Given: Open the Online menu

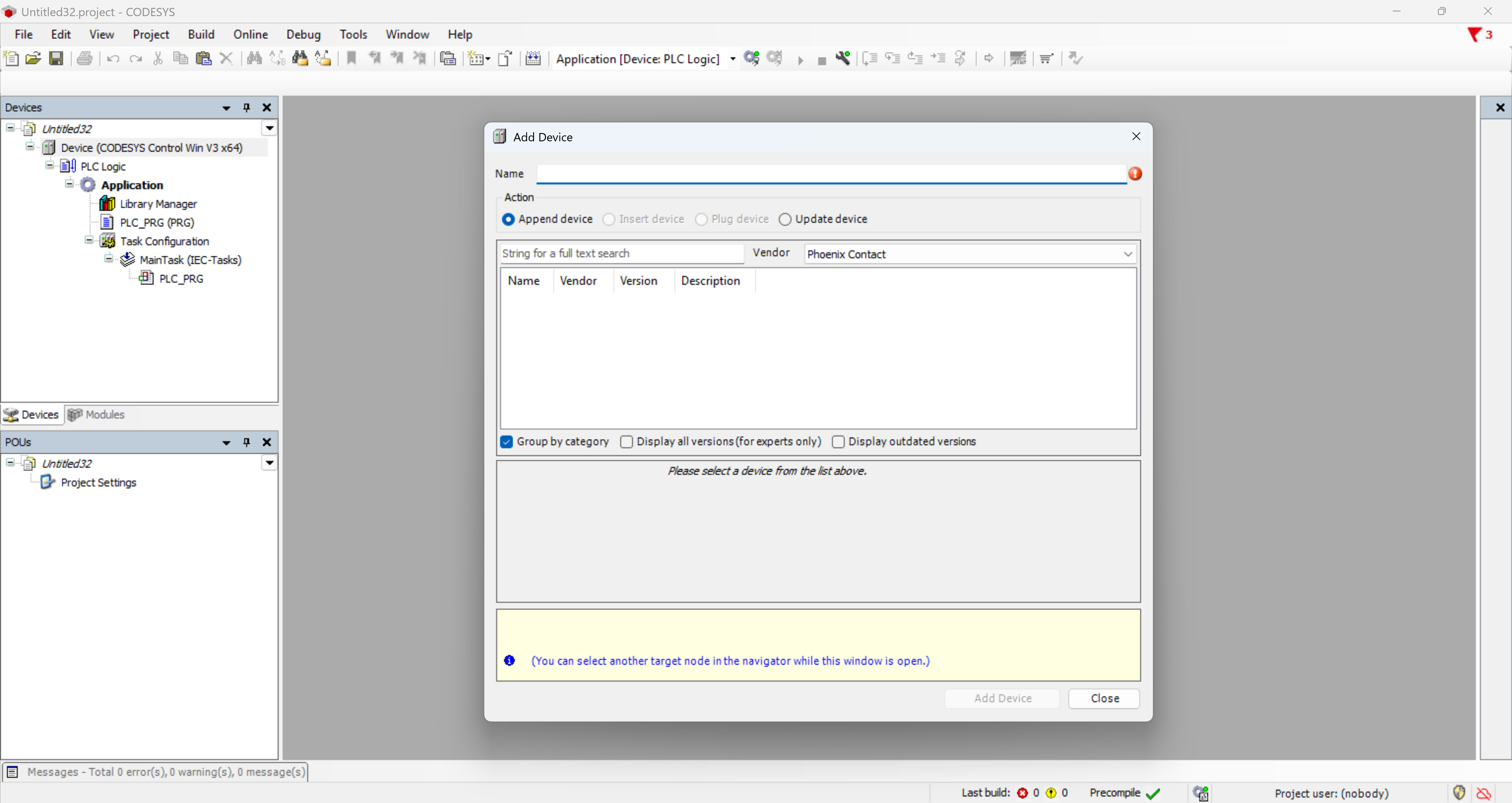Looking at the screenshot, I should click(250, 35).
